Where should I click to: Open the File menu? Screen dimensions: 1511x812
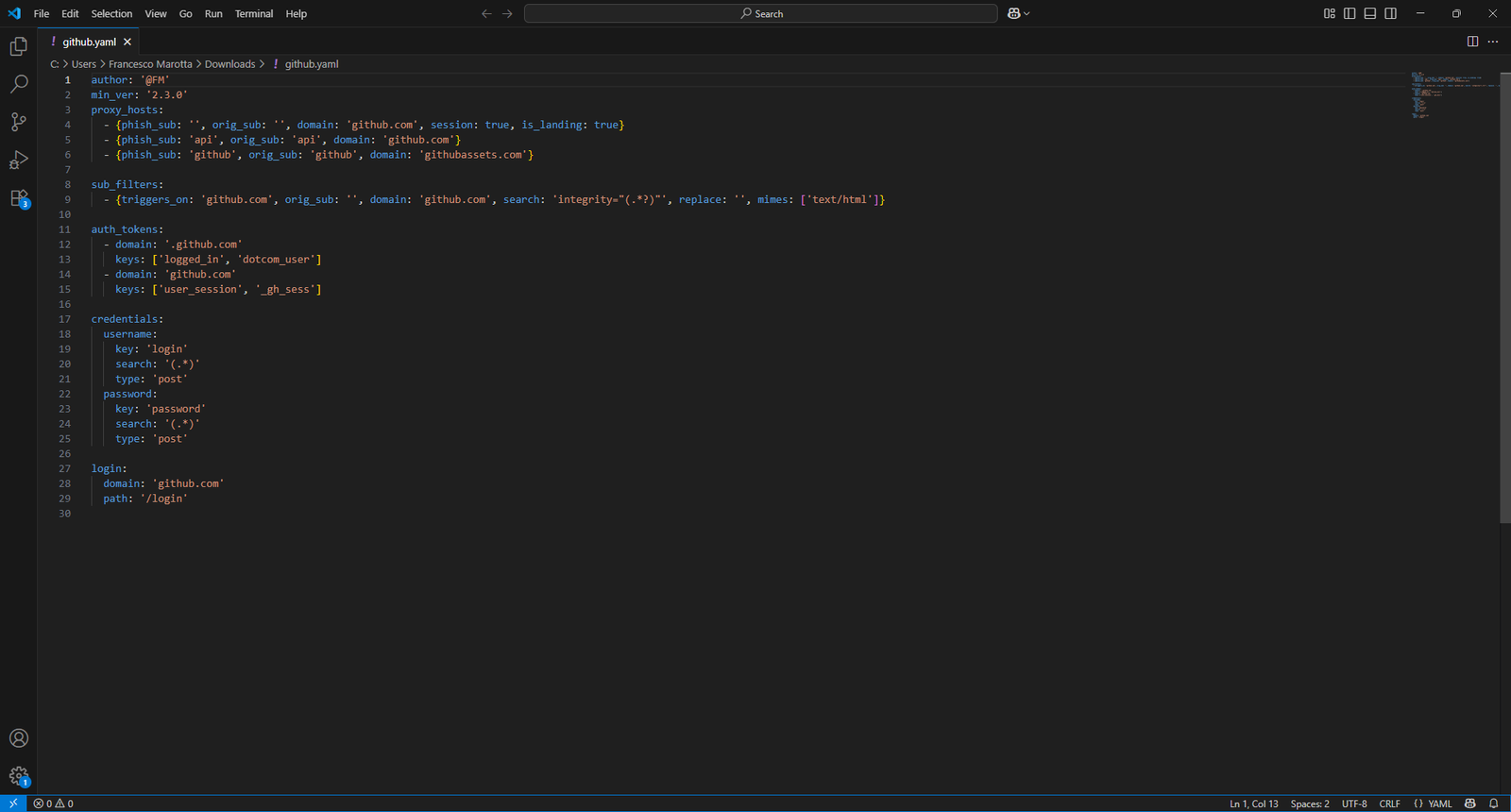pyautogui.click(x=42, y=13)
